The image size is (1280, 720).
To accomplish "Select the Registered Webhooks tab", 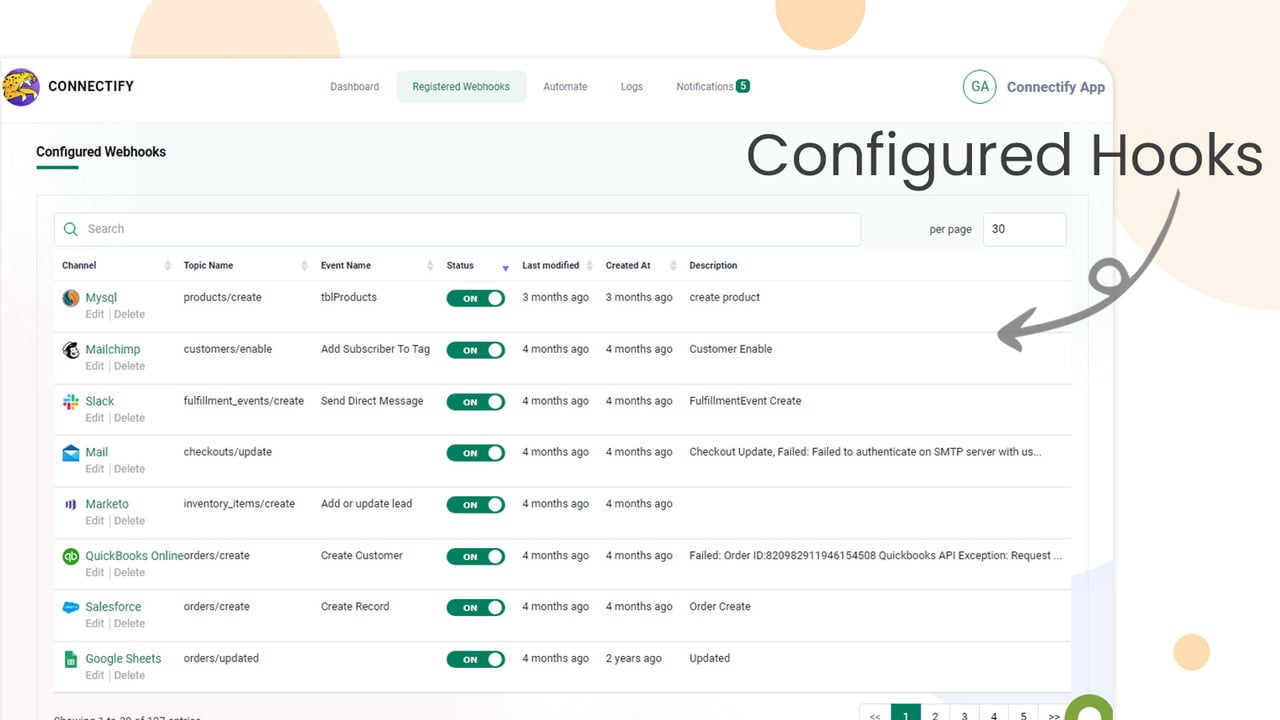I will (461, 87).
